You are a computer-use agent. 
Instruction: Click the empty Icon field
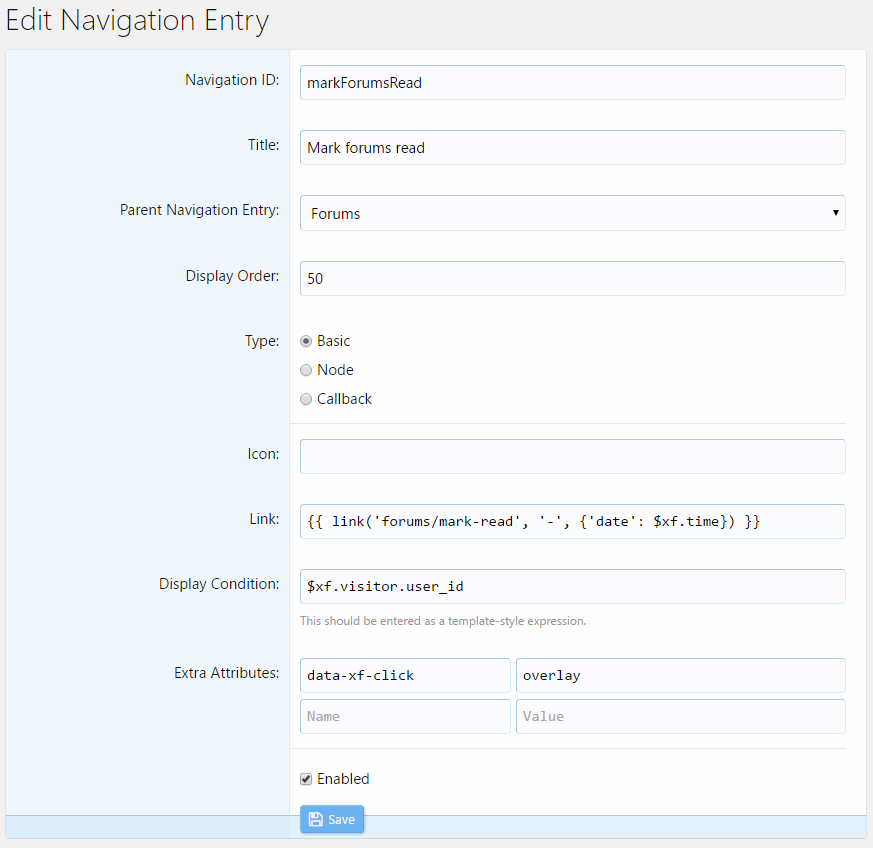[x=572, y=457]
